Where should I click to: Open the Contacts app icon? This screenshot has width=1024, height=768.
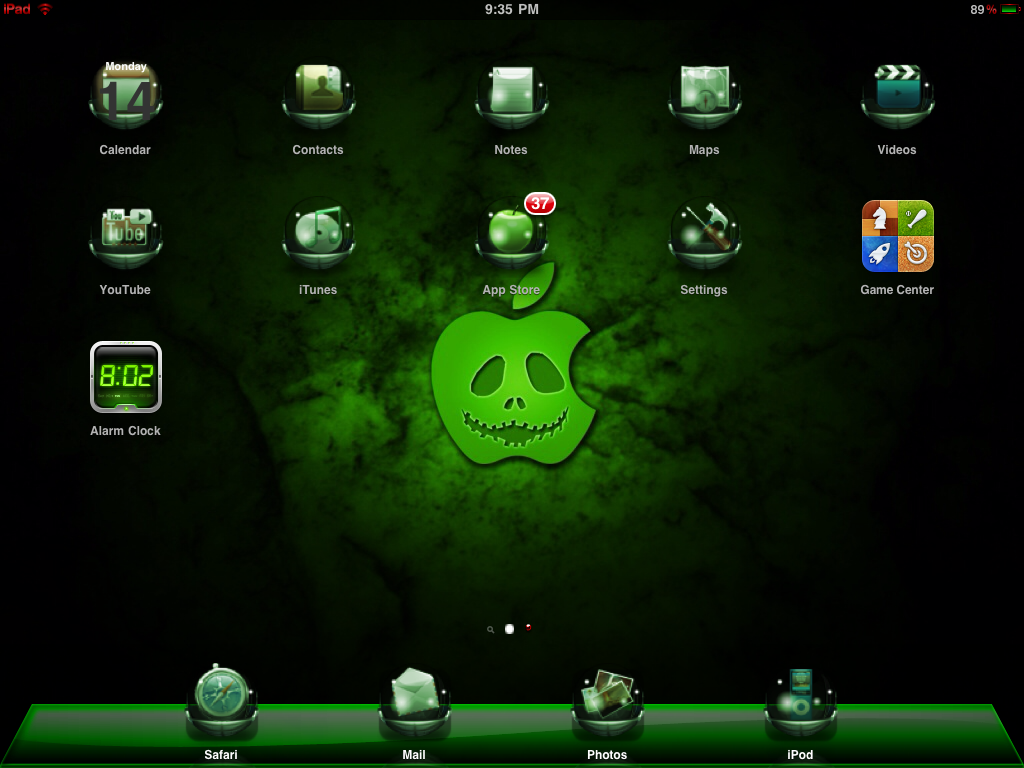pyautogui.click(x=319, y=95)
